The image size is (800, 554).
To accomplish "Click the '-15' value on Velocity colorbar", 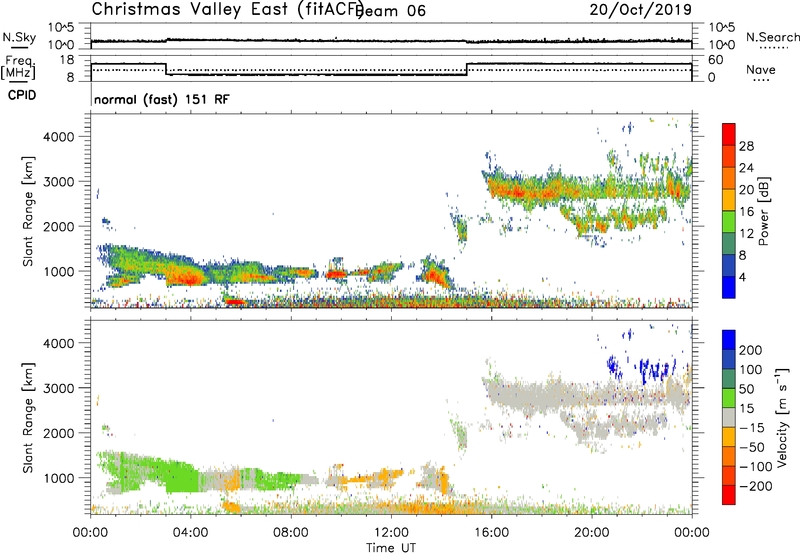I will click(752, 427).
